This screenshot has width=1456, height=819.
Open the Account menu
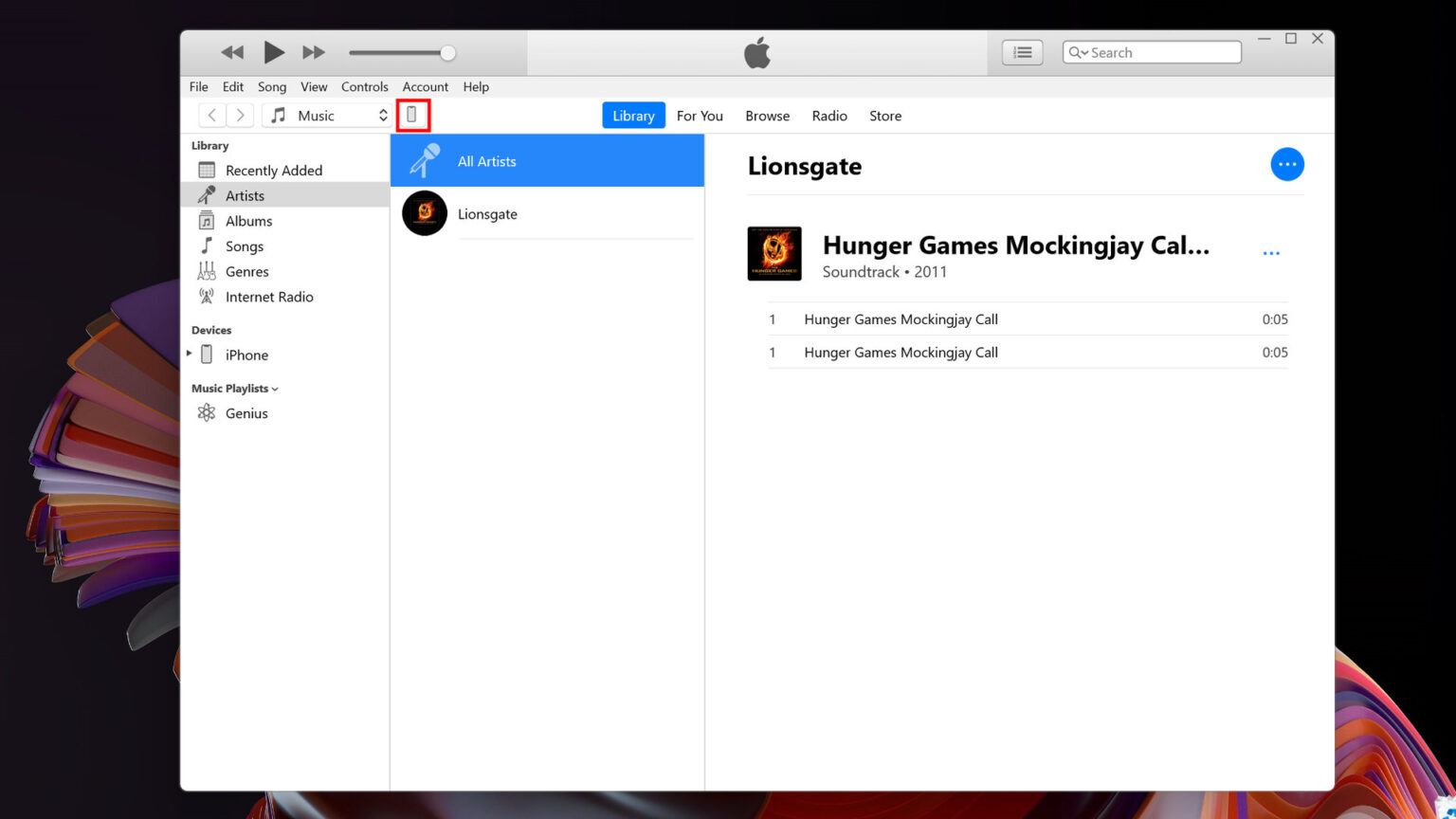(425, 86)
